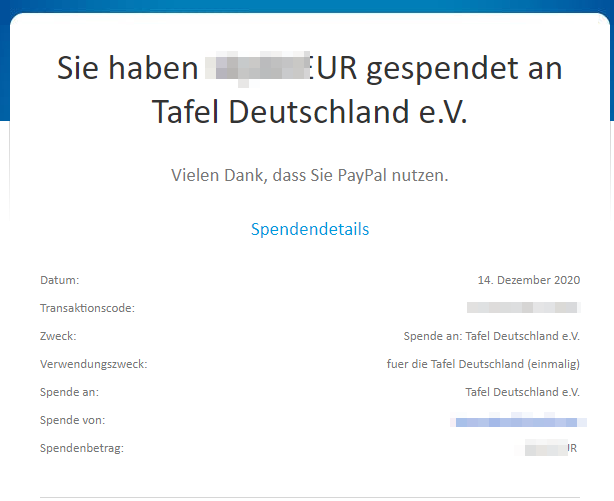Select 'Spende an: Tafel Deutschland e.V.' value
This screenshot has width=614, height=501.
click(492, 336)
